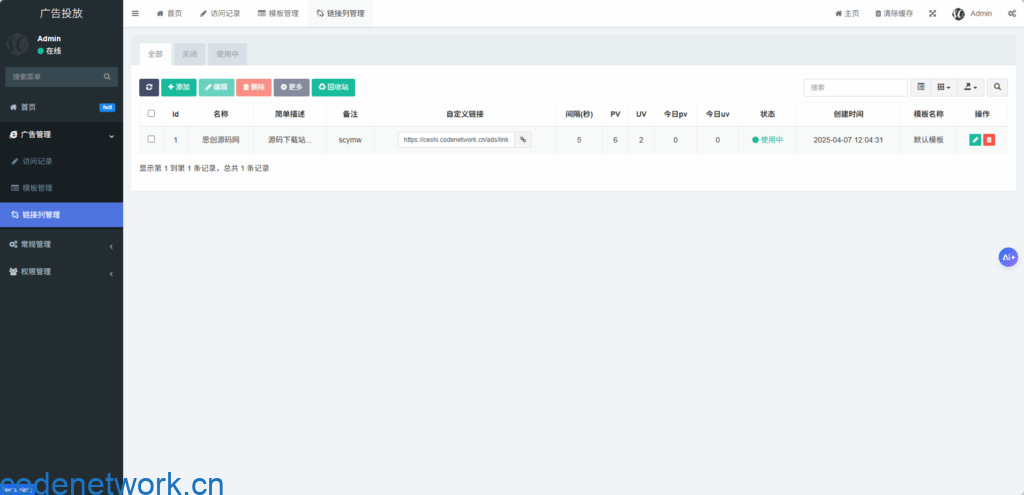Switch to the 使用中 filter tab
Viewport: 1024px width, 495px height.
pos(228,54)
